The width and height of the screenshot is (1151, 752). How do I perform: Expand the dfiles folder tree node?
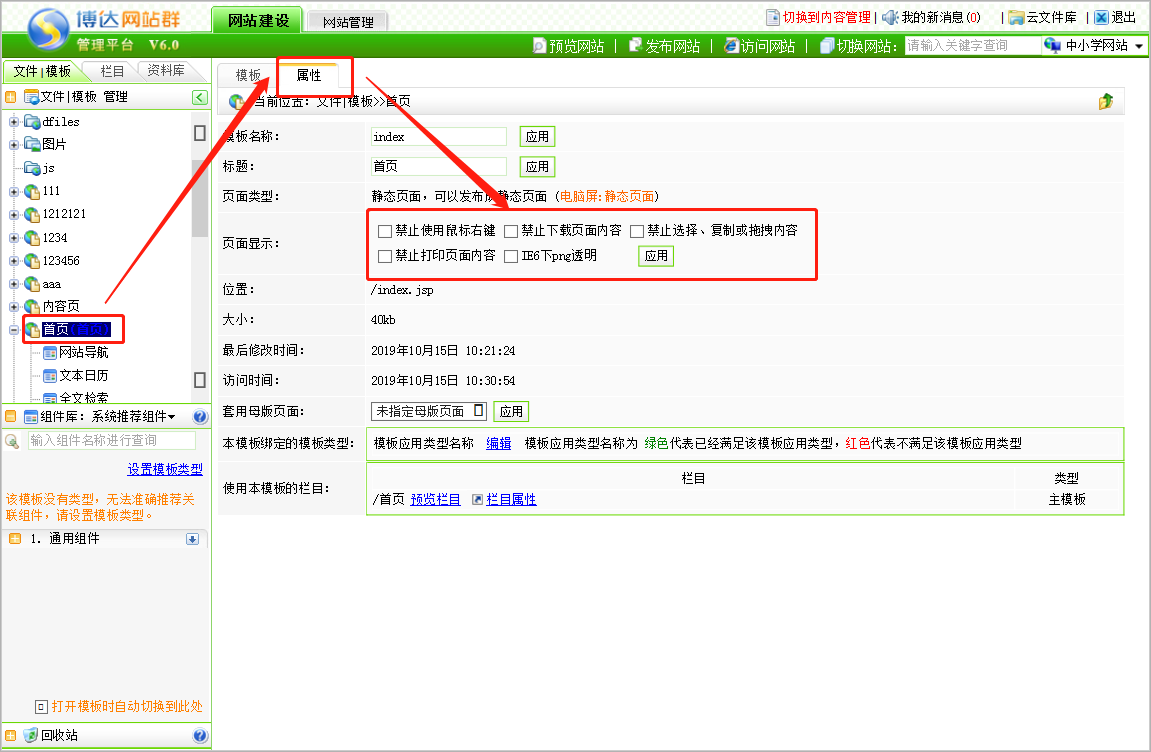click(14, 122)
